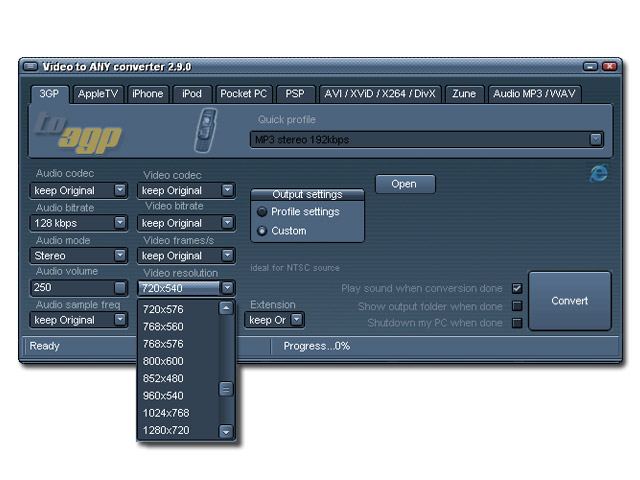The height and width of the screenshot is (480, 640).
Task: Click the to3gp logo
Action: [79, 133]
